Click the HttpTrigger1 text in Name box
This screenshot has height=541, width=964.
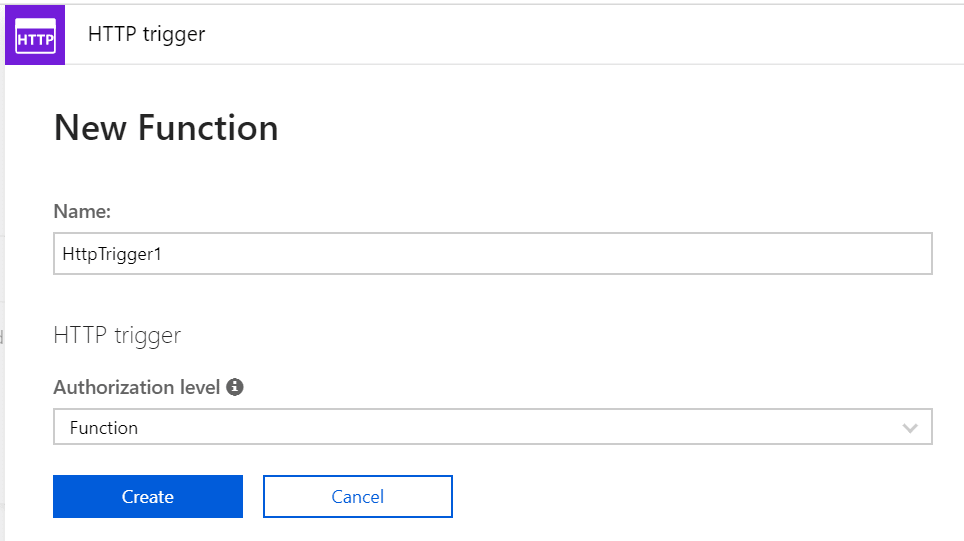tap(112, 254)
